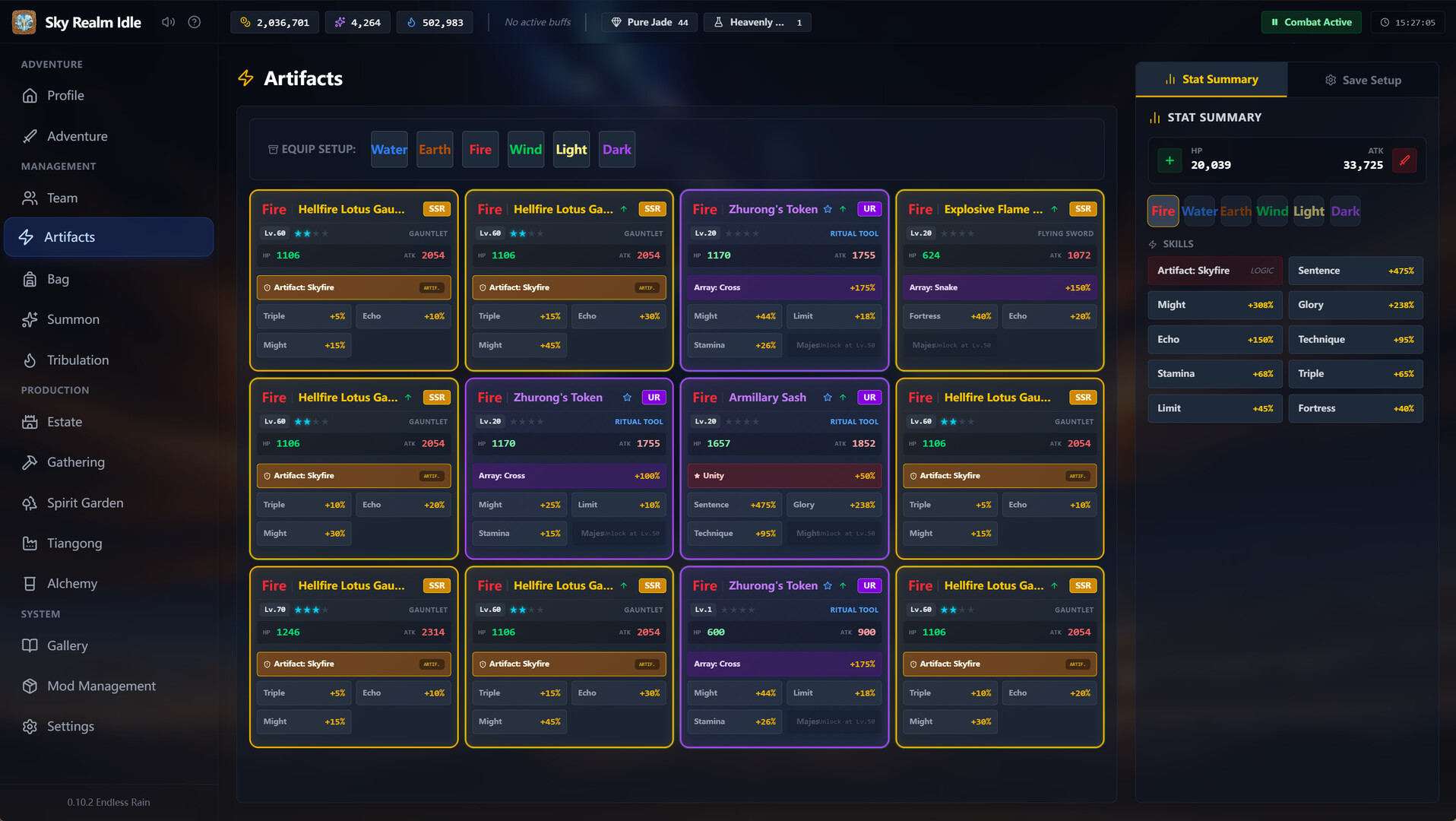This screenshot has width=1456, height=821.
Task: Filter stats by the Water element
Action: [x=1198, y=211]
